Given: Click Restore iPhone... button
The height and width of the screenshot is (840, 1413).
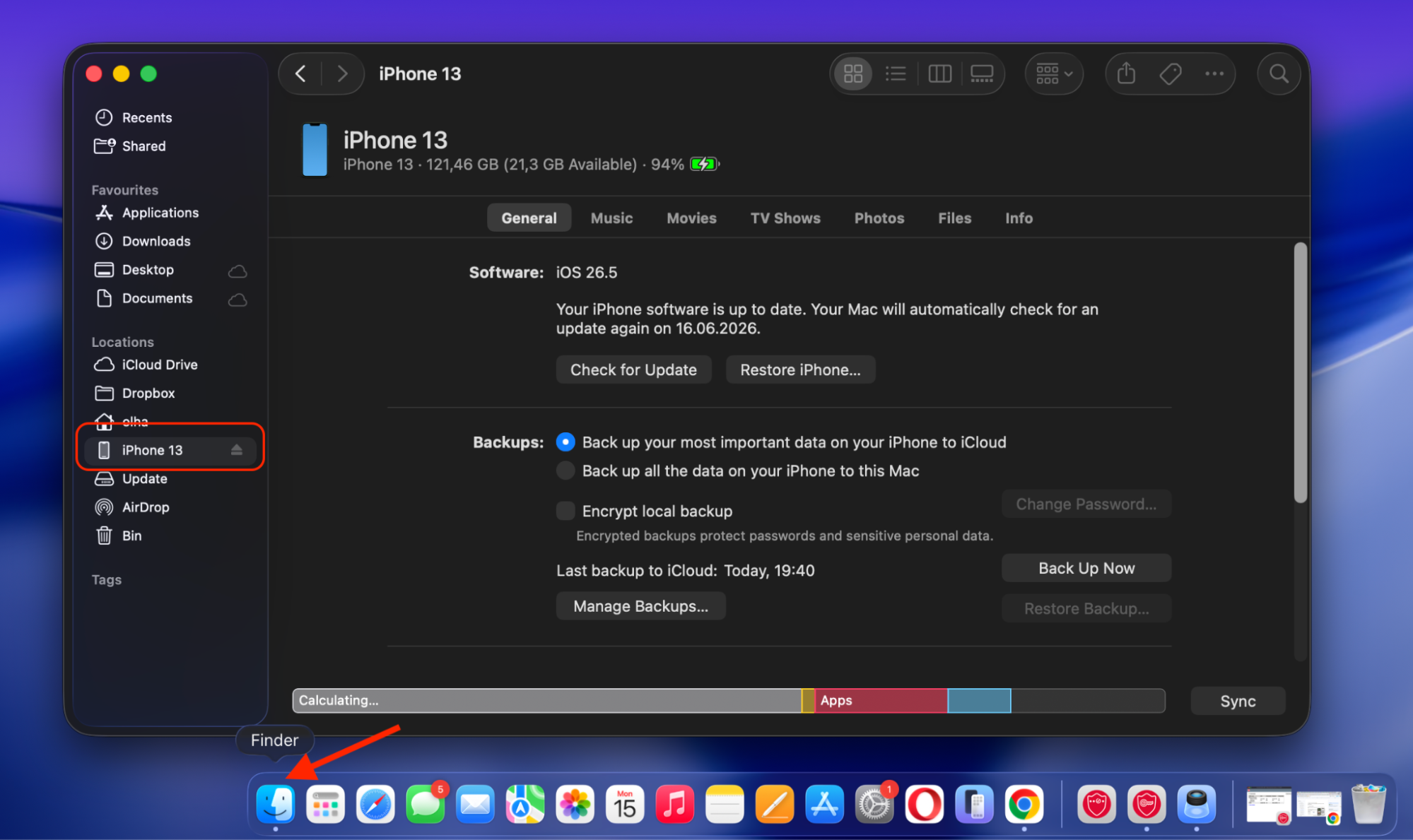Looking at the screenshot, I should [x=800, y=369].
